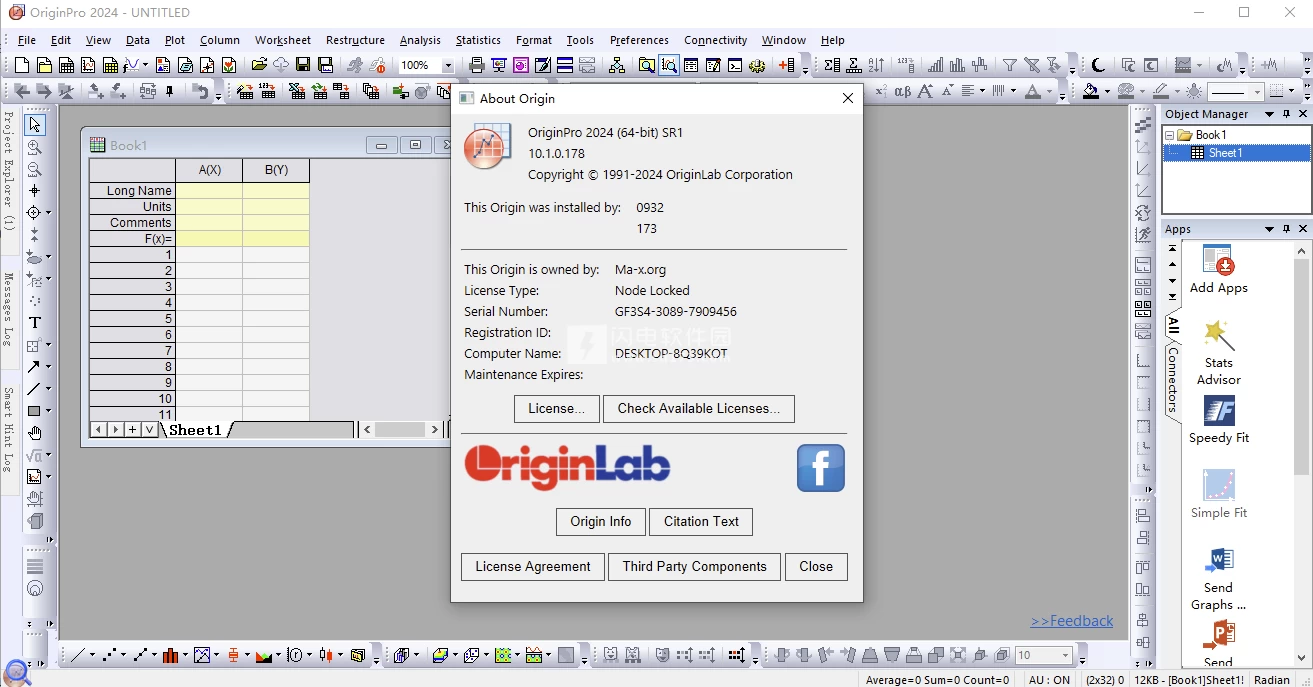
Task: Select Sheet1 in the Object Manager tree
Action: coord(1225,153)
